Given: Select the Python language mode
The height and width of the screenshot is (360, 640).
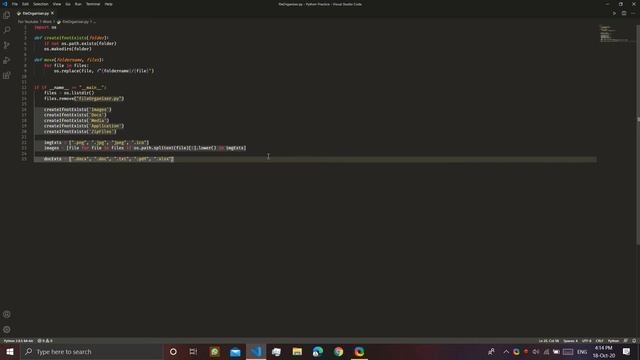Looking at the screenshot, I should (x=613, y=341).
